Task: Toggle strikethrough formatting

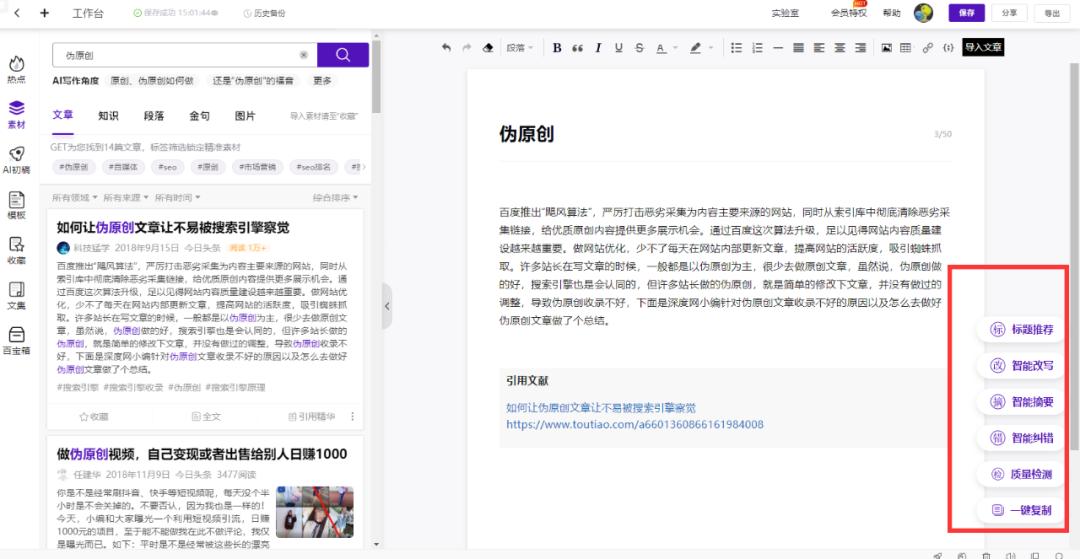Action: 639,48
